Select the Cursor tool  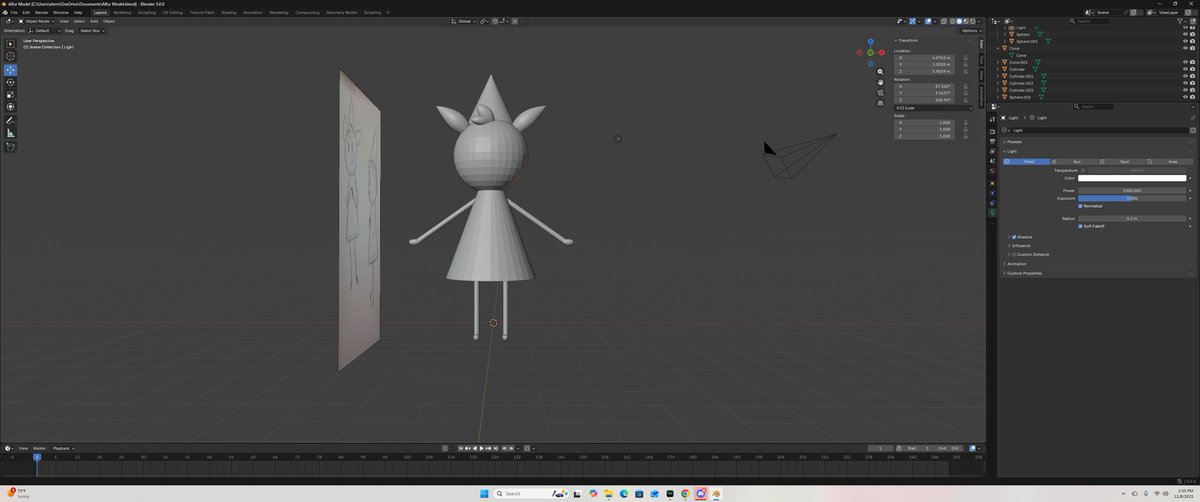(11, 56)
